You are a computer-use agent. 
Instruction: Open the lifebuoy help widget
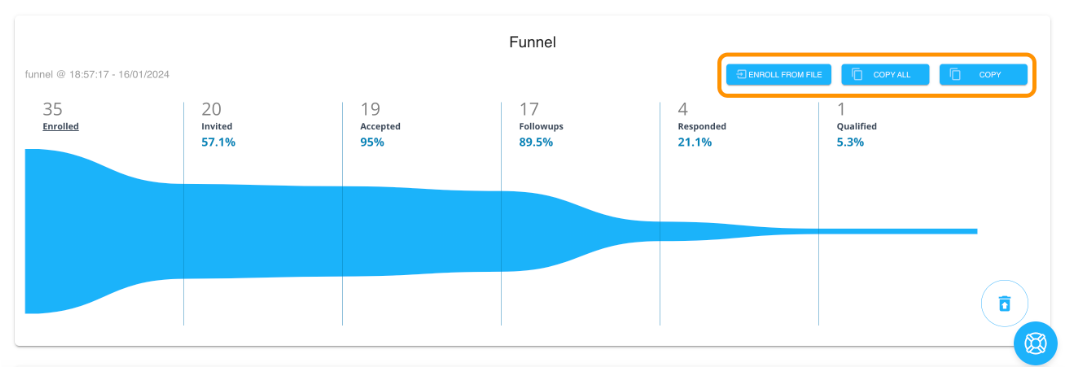coord(1035,344)
